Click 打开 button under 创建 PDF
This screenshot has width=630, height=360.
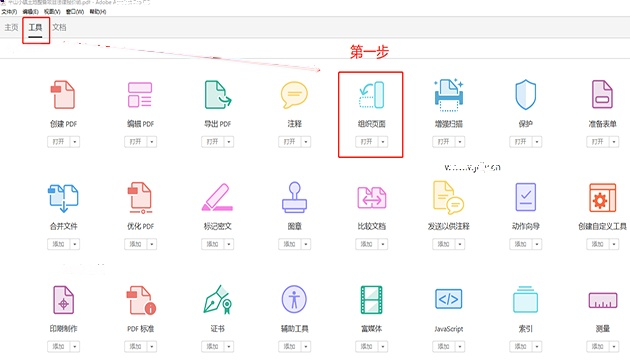[59, 142]
